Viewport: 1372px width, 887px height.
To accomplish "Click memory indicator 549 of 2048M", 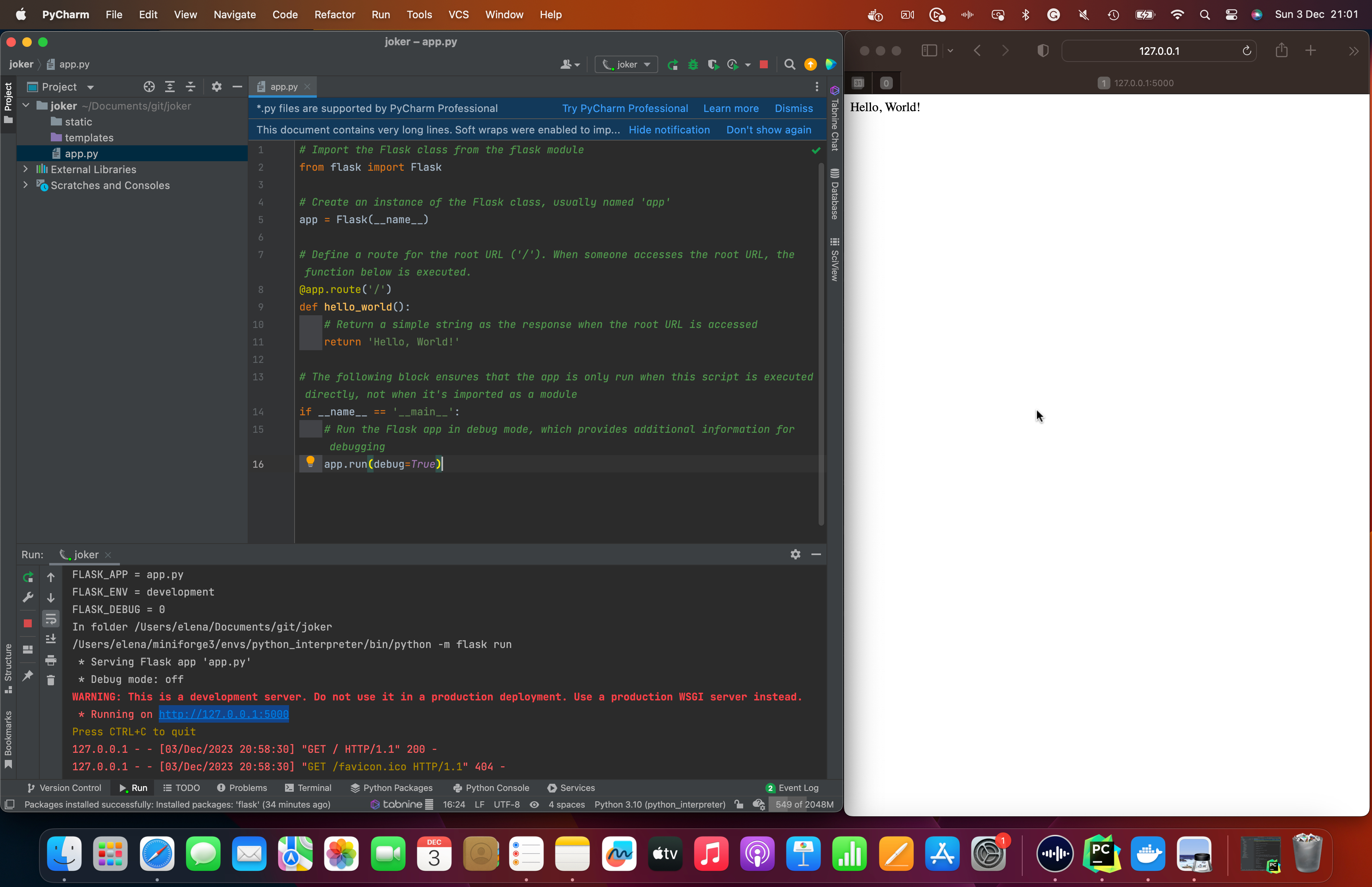I will point(804,804).
